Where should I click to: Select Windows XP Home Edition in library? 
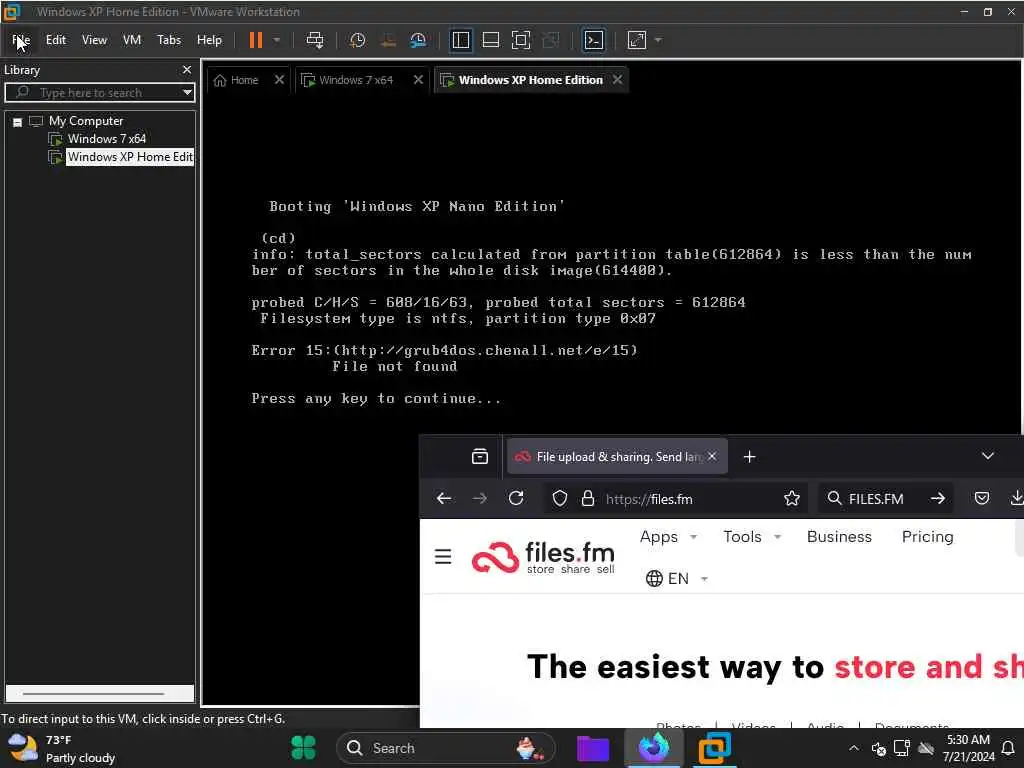130,157
